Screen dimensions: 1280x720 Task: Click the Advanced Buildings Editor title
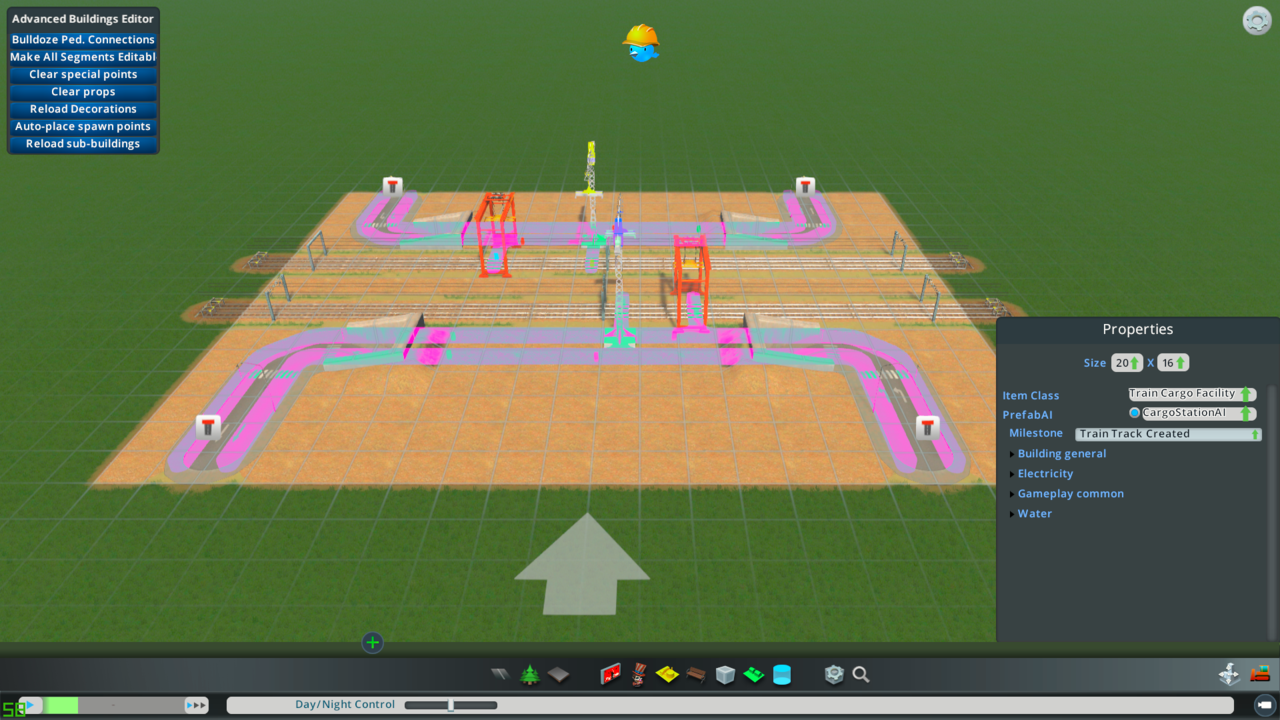[x=83, y=19]
